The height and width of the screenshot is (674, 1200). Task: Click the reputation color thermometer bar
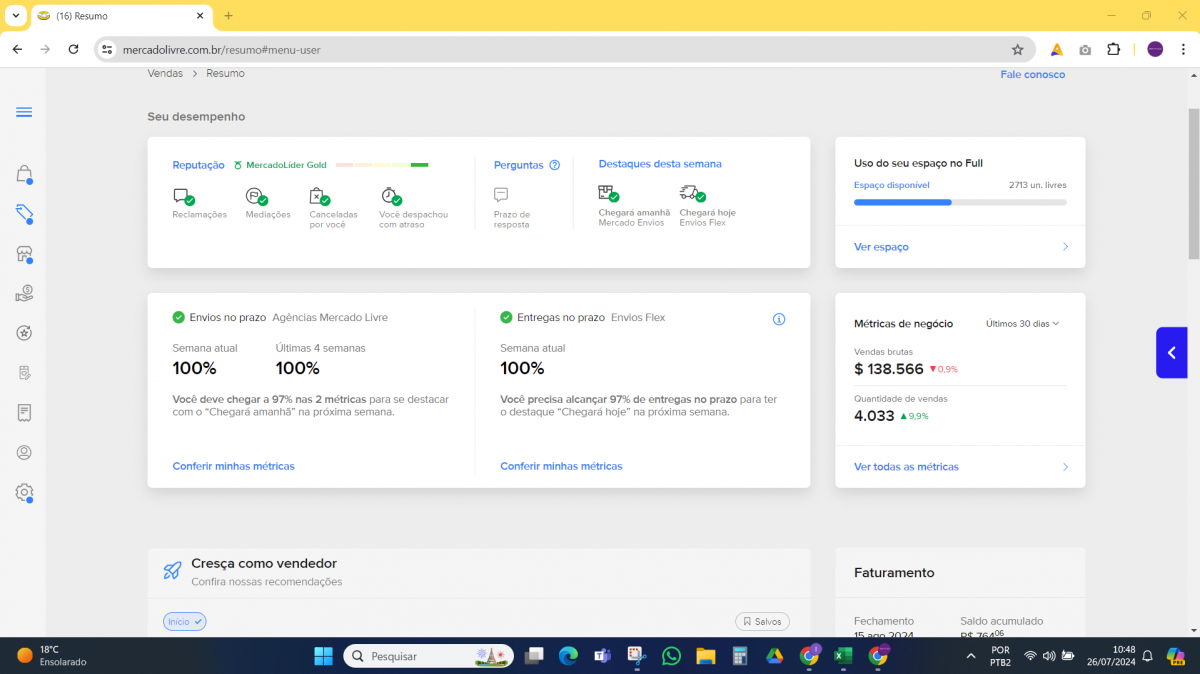[382, 165]
